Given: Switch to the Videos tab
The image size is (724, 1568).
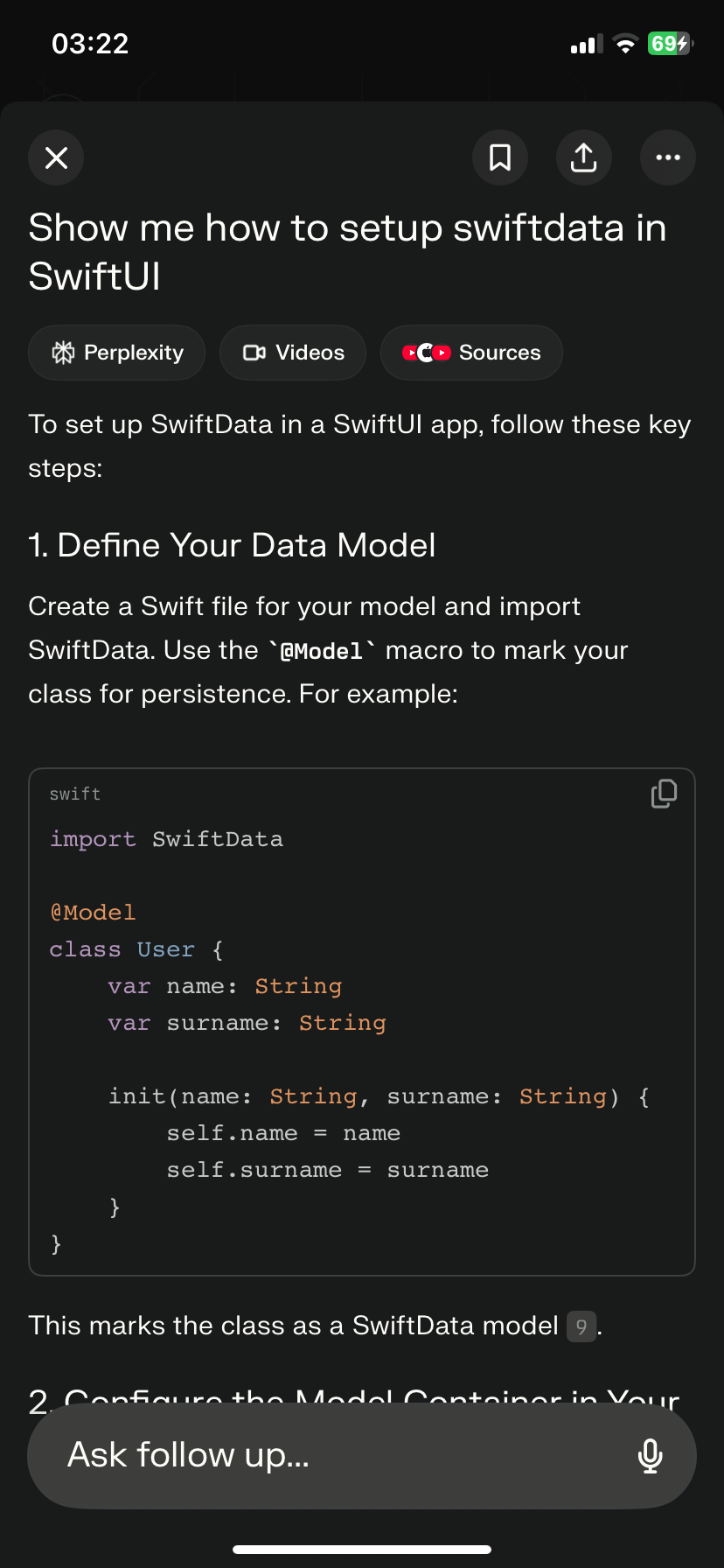Looking at the screenshot, I should coord(293,353).
